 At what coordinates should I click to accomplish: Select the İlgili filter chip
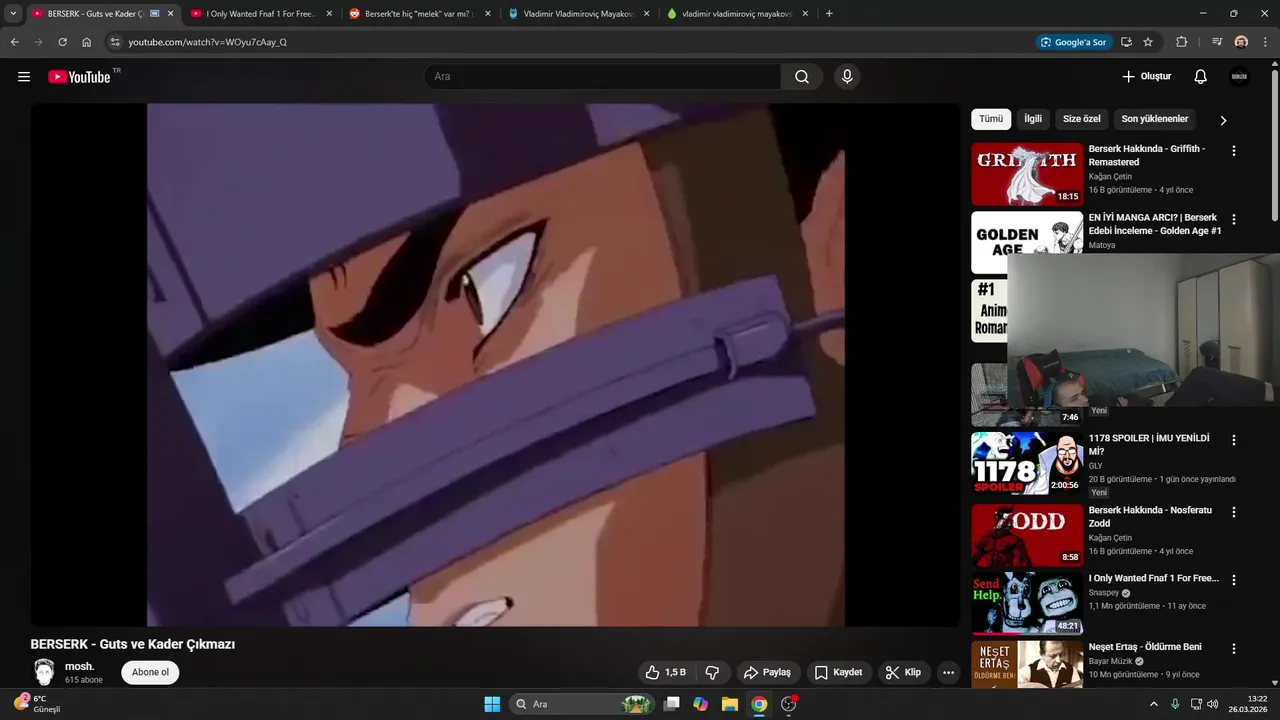(1033, 119)
